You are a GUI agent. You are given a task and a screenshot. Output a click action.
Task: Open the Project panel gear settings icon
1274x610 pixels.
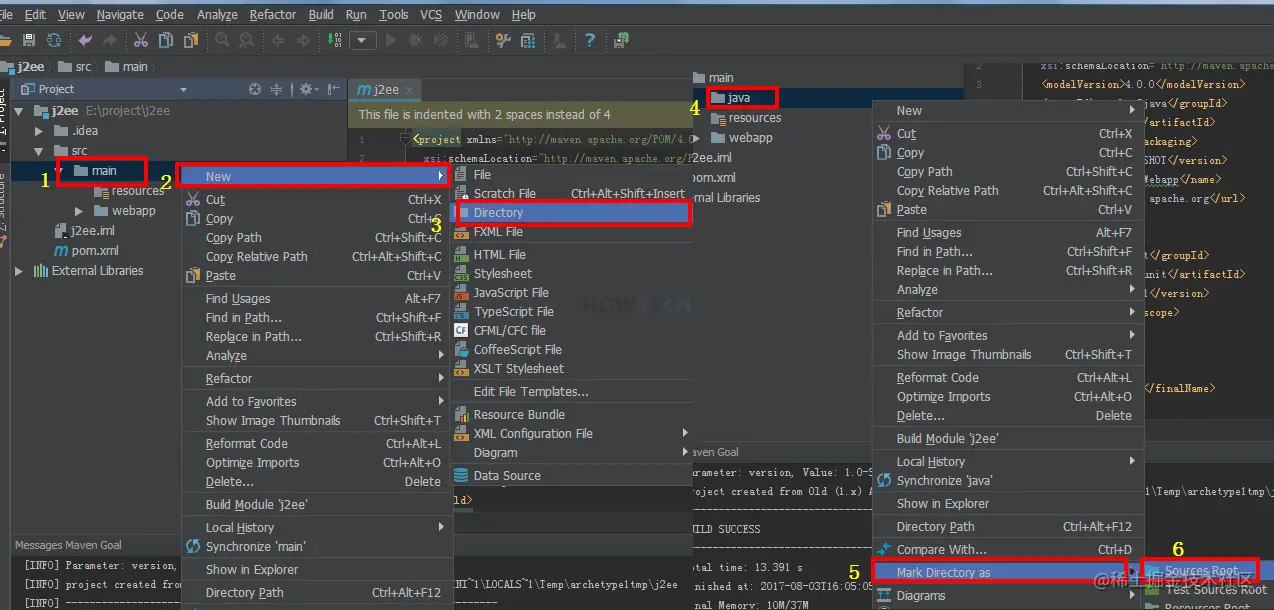pyautogui.click(x=308, y=89)
